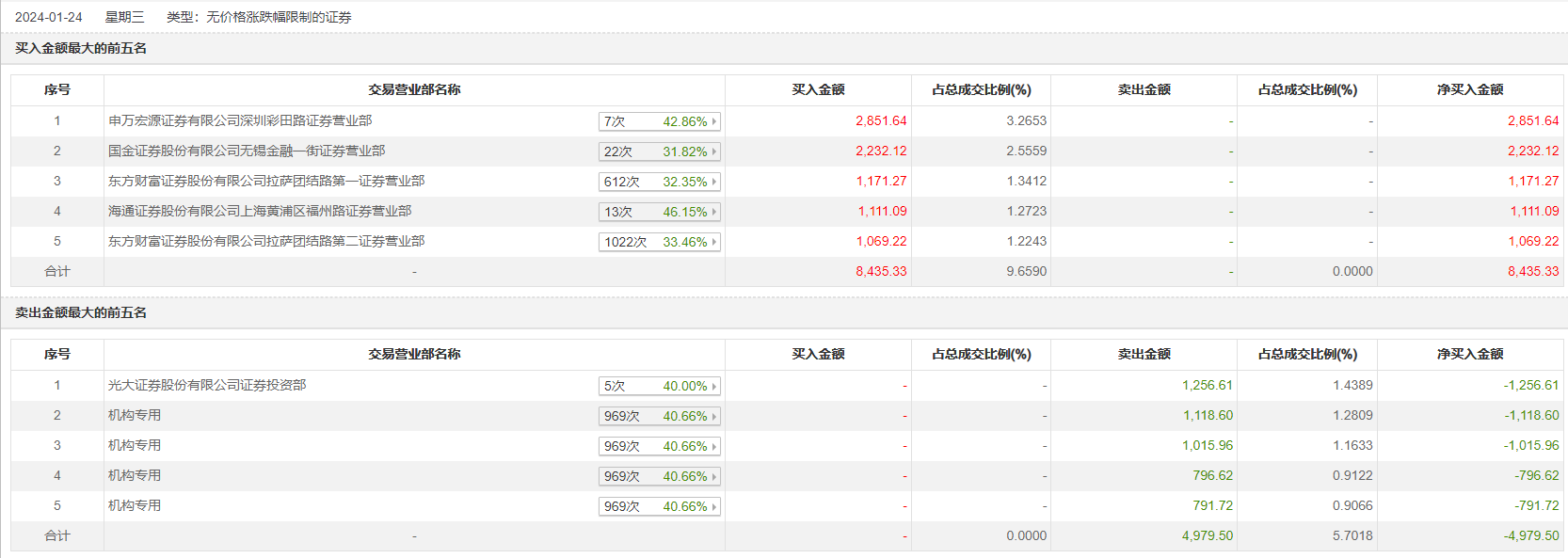The image size is (1568, 558).
Task: Click arrow beside 1022次 33.46% stat
Action: (x=714, y=242)
